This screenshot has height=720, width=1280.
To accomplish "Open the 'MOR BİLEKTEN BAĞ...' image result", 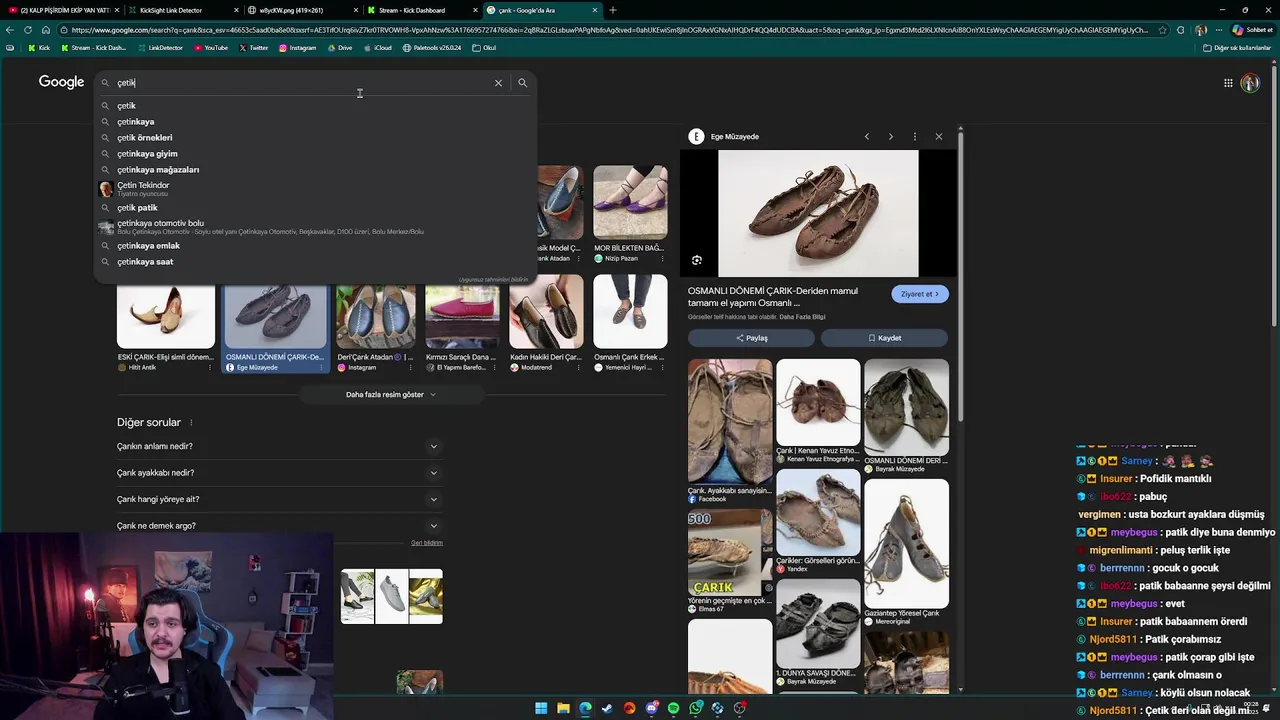I will 629,214.
